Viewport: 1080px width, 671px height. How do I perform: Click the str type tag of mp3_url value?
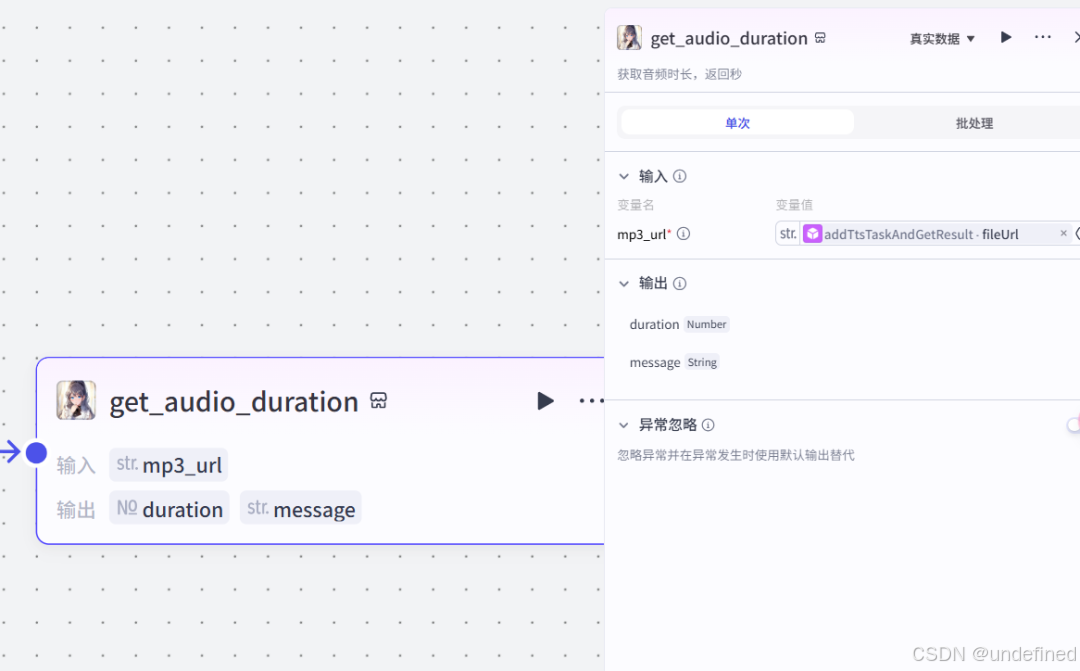(788, 233)
